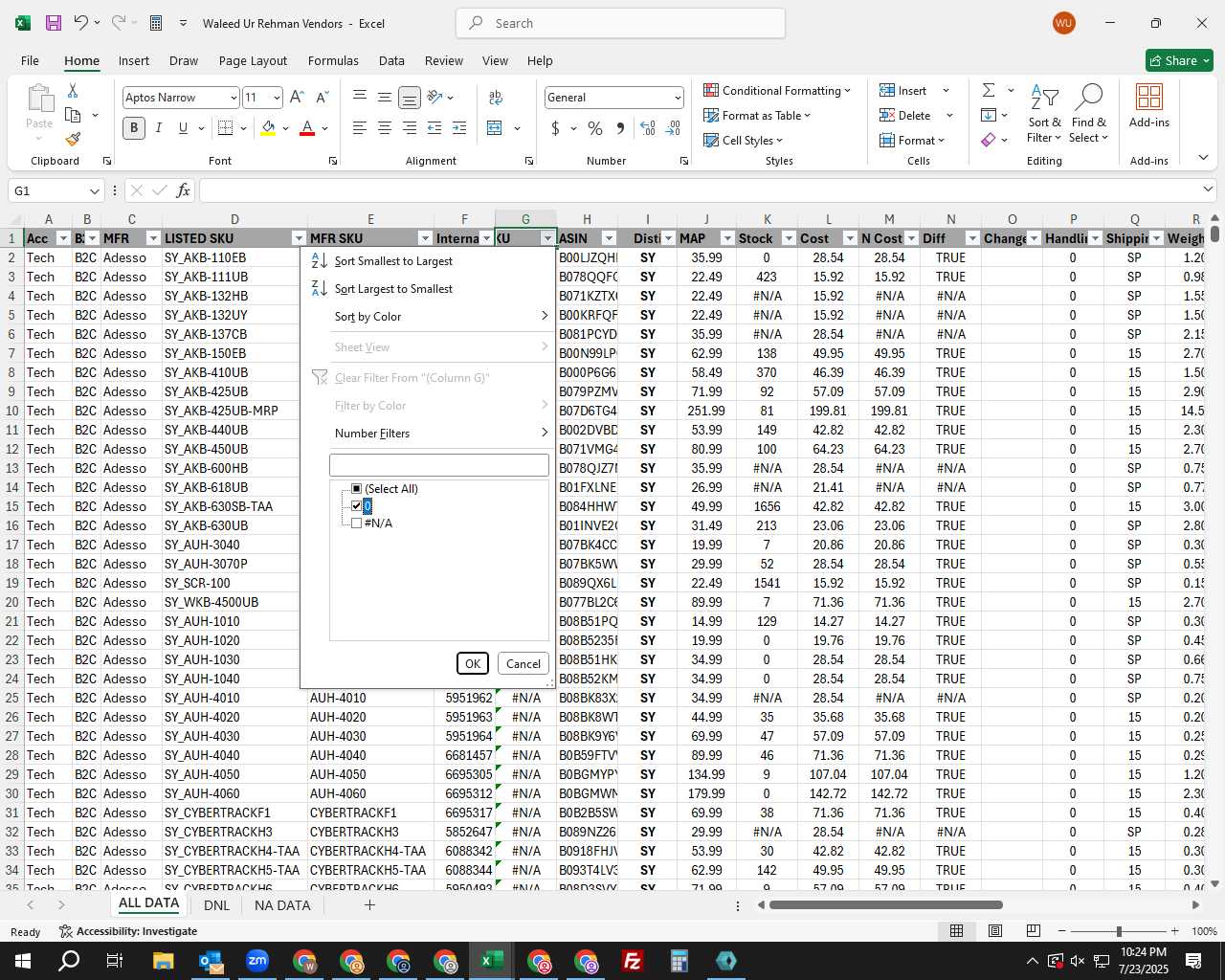Open Sort by Color submenu

click(429, 317)
